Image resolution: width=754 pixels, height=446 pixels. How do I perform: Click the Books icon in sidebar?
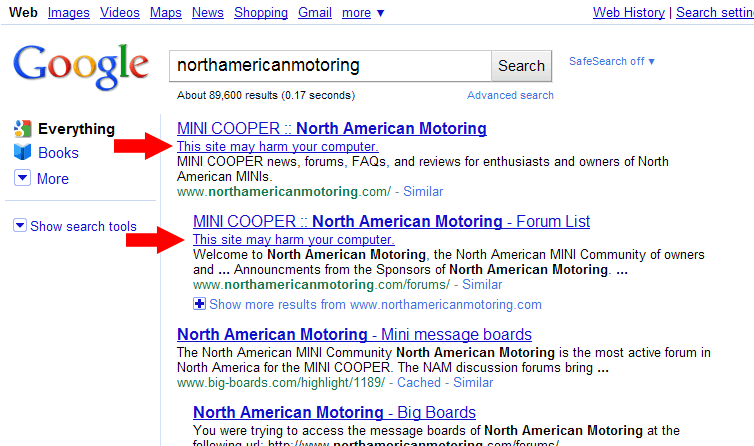(22, 153)
